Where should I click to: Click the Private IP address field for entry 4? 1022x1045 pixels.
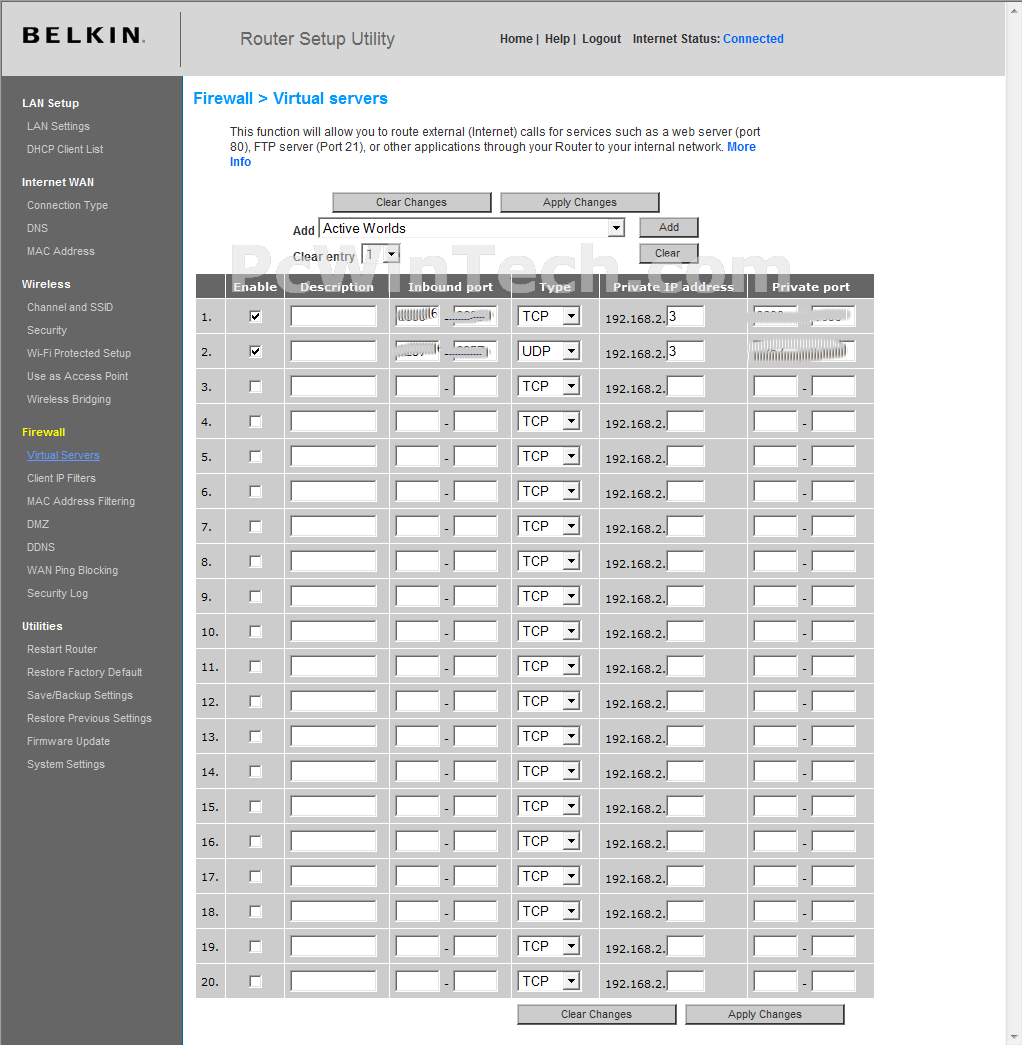pos(686,422)
